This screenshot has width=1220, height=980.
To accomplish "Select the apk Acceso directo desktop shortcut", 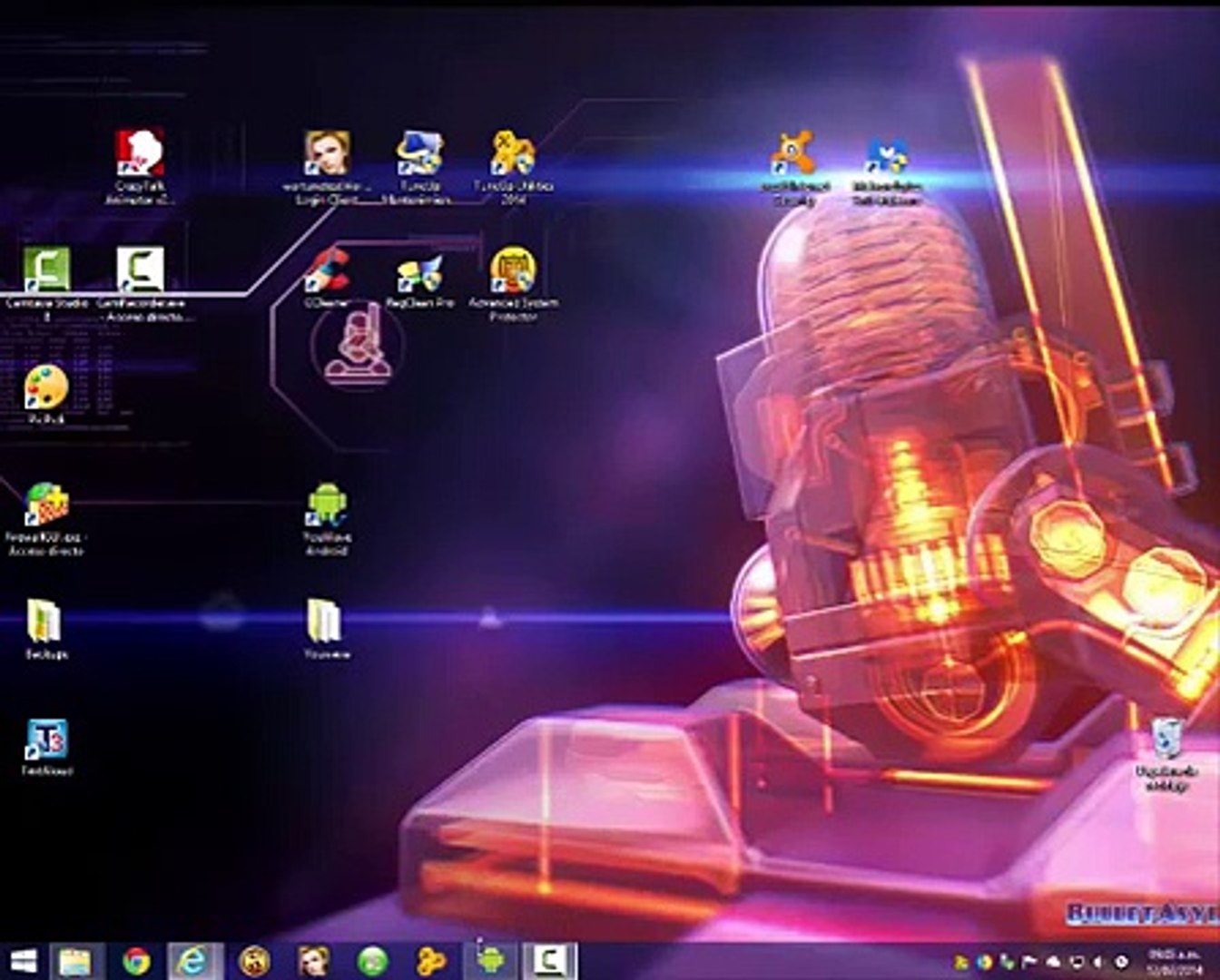I will point(45,518).
